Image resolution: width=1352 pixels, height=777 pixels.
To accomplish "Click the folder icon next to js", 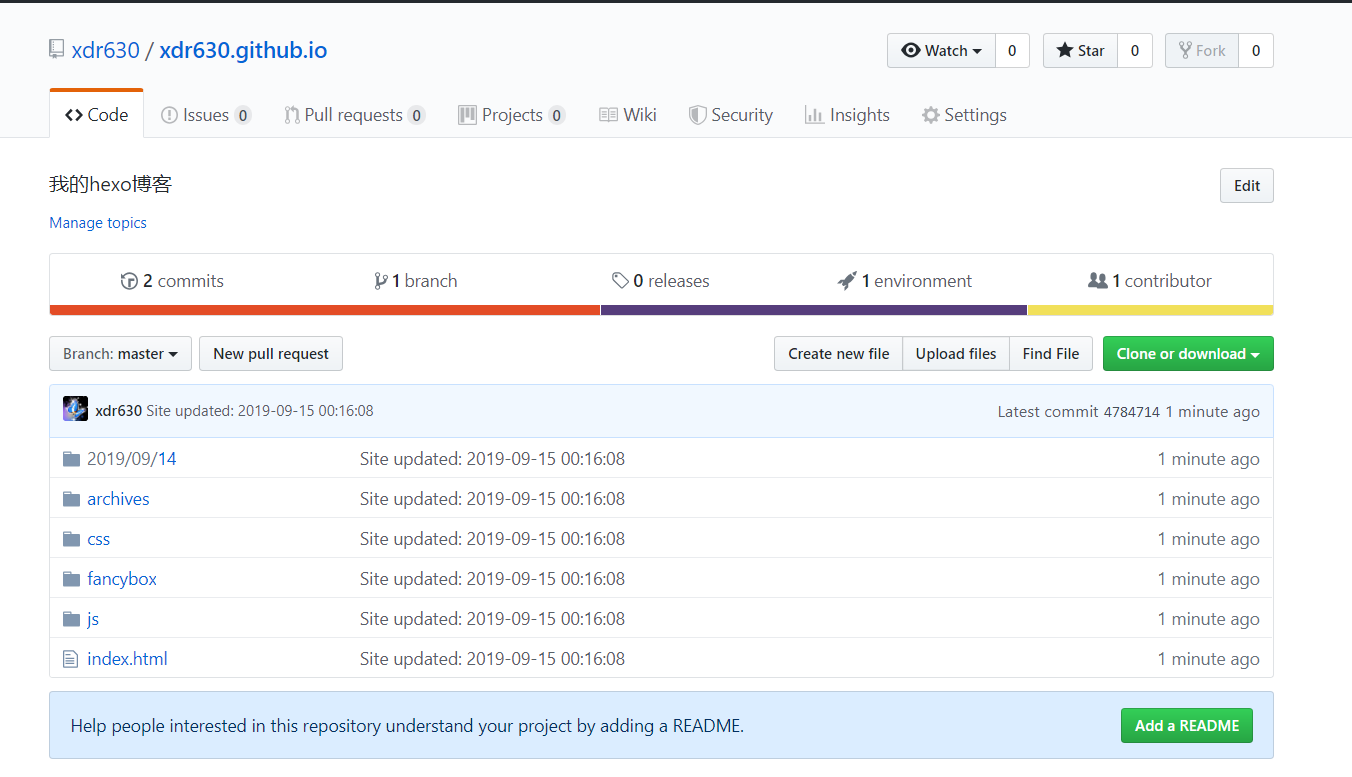I will [x=71, y=619].
